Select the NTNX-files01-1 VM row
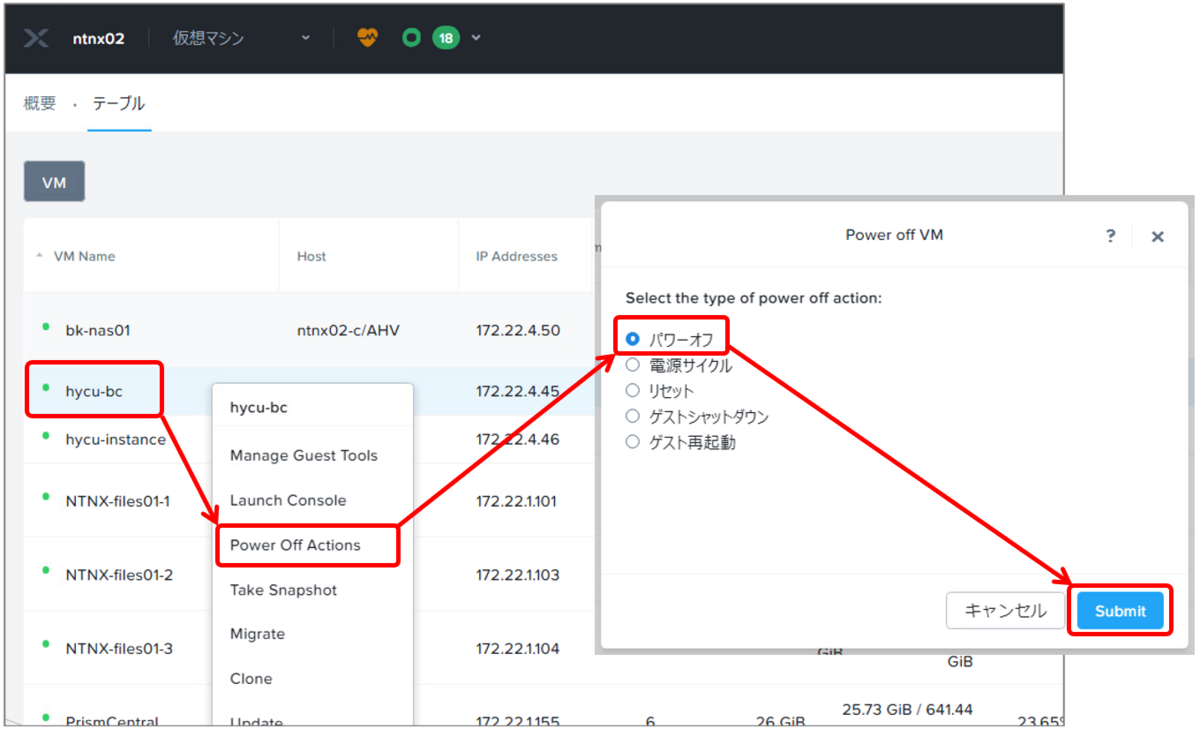Image resolution: width=1200 pixels, height=729 pixels. click(118, 501)
